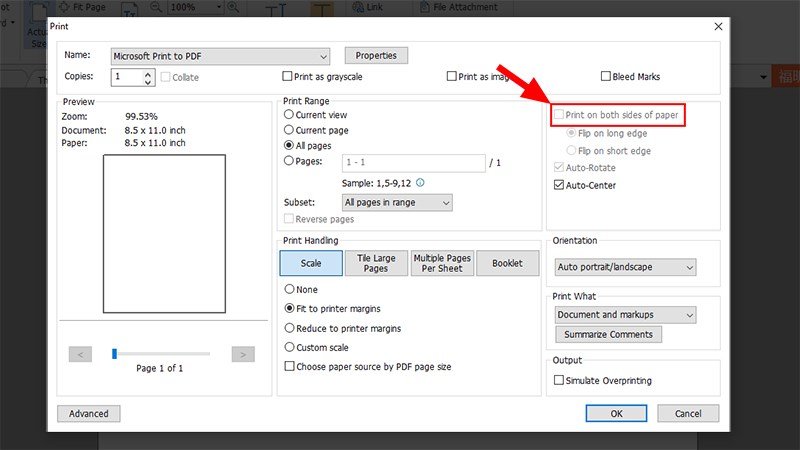
Task: Click the Pages range input field
Action: (412, 161)
